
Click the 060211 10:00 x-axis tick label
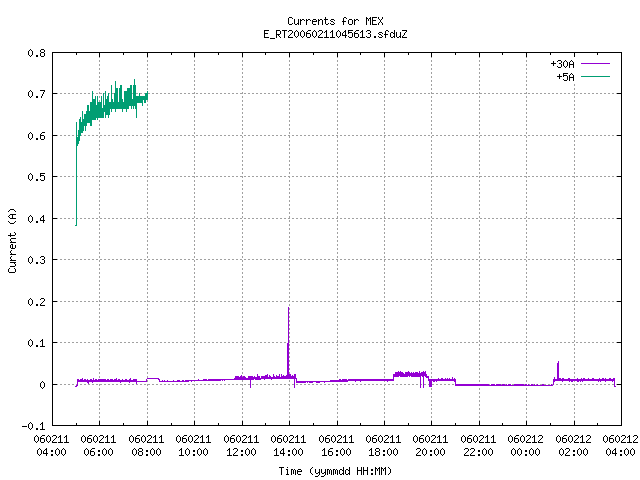pyautogui.click(x=193, y=446)
